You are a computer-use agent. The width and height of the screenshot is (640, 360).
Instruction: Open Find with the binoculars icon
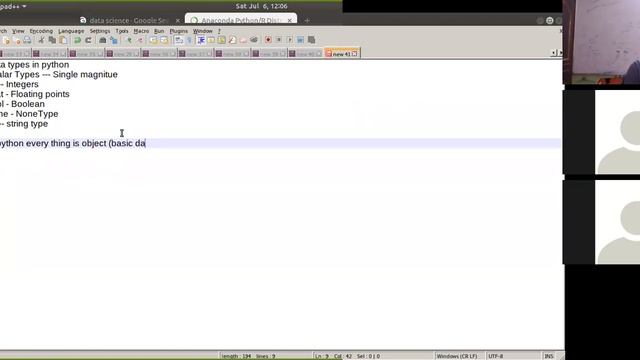click(102, 40)
